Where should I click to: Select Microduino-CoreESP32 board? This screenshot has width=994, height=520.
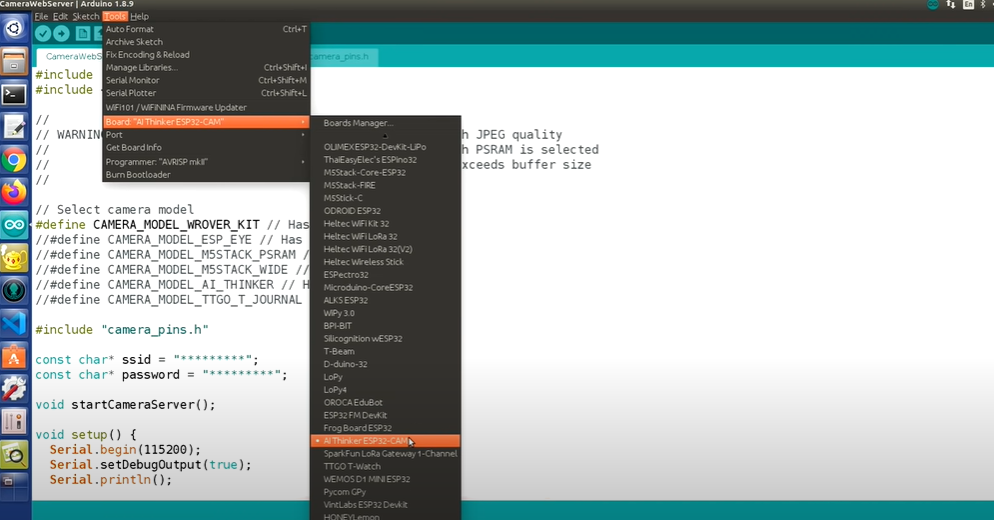[x=385, y=287]
